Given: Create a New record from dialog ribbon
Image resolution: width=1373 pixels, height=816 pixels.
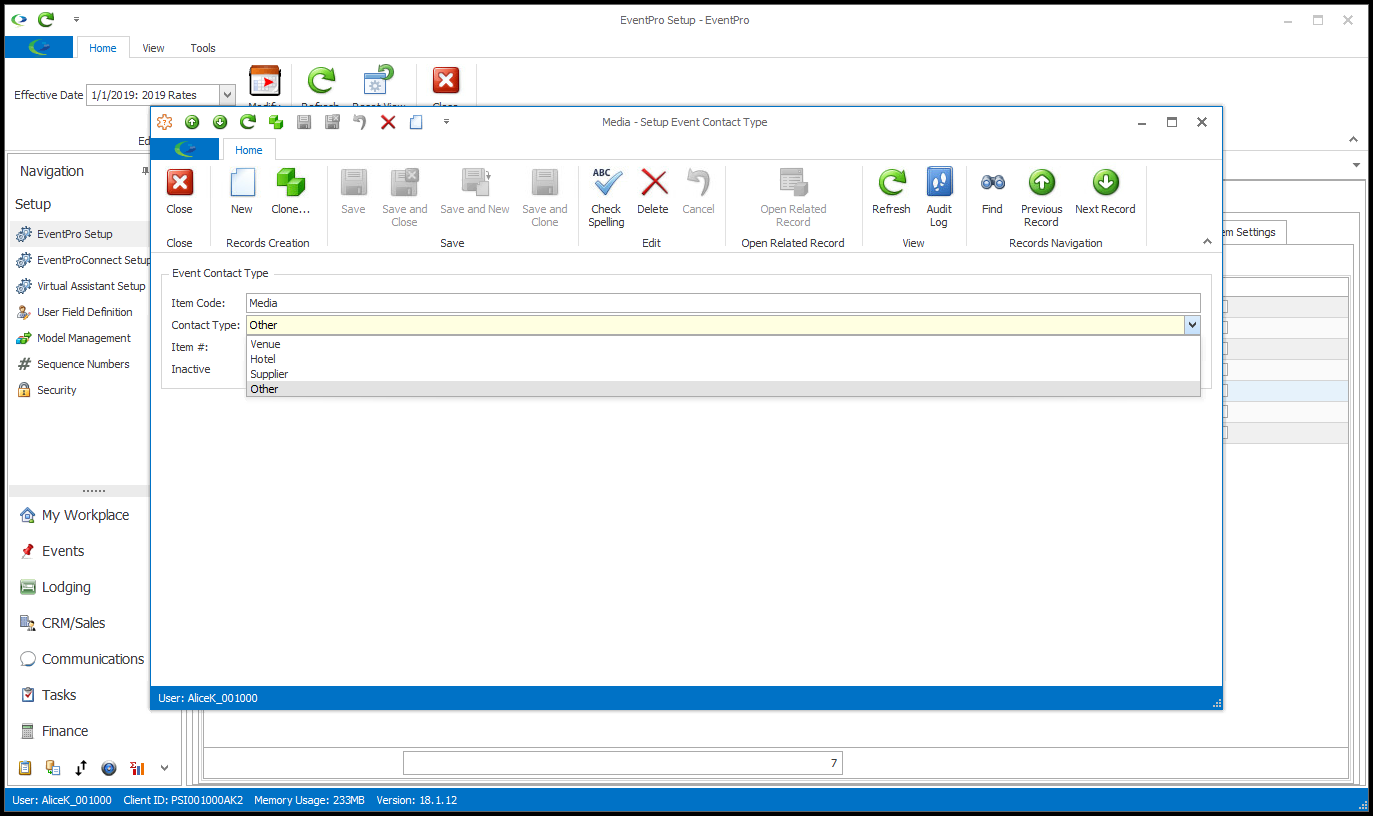Looking at the screenshot, I should tap(242, 191).
